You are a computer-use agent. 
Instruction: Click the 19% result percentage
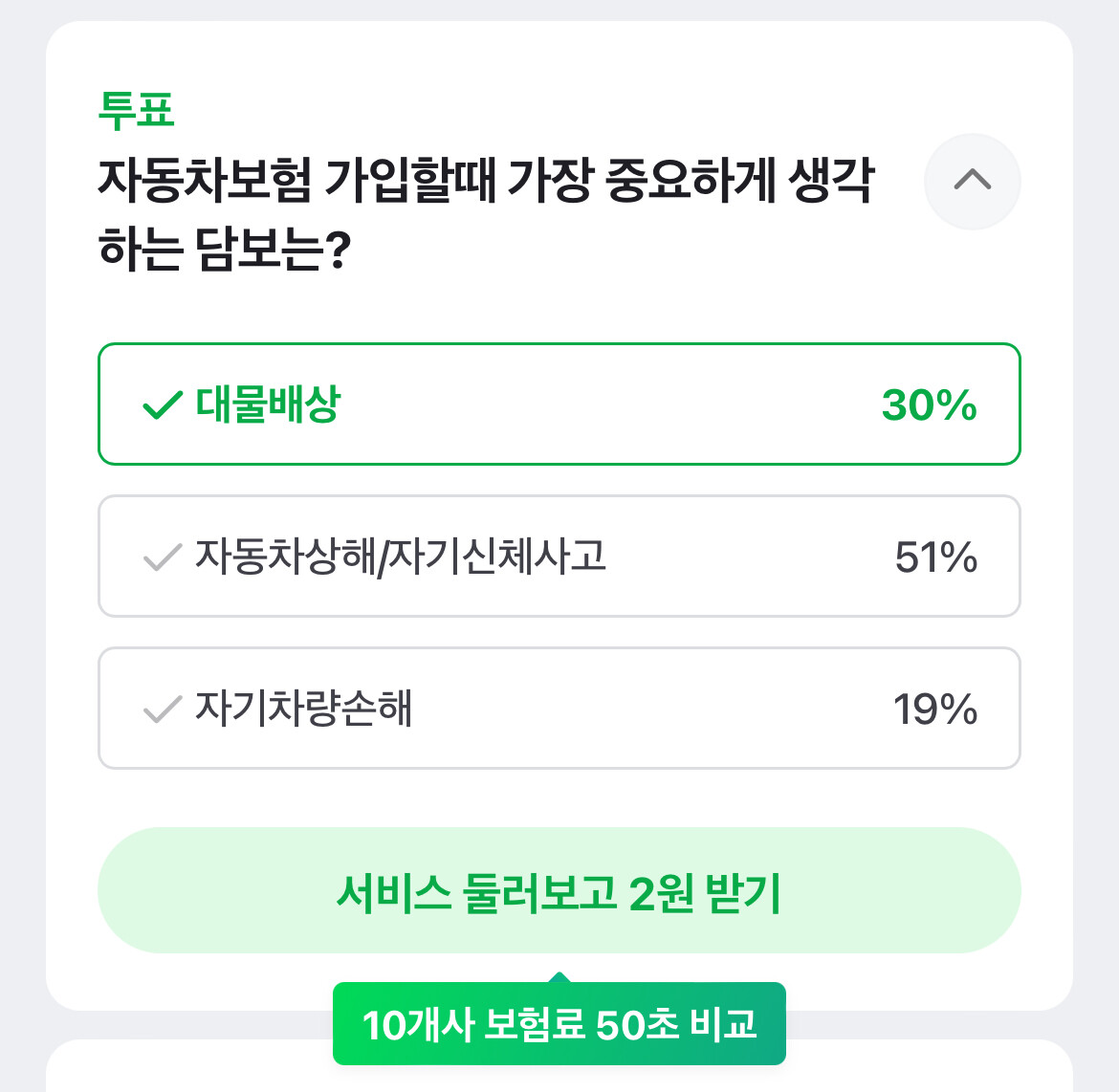point(934,710)
